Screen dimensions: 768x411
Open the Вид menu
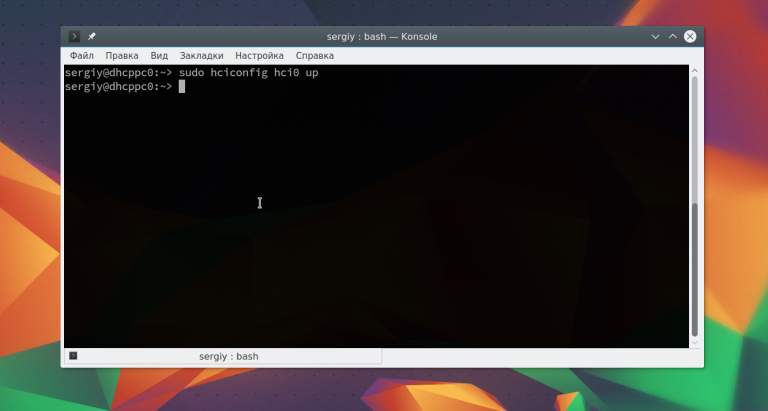point(159,56)
